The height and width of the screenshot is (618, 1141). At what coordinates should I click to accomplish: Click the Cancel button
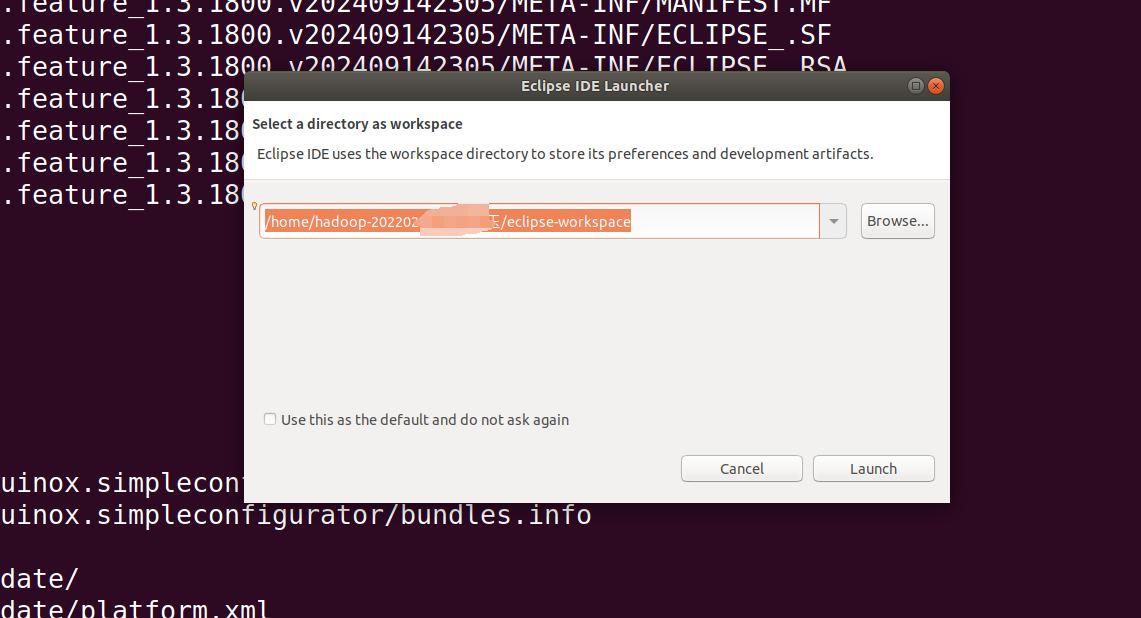(x=742, y=469)
